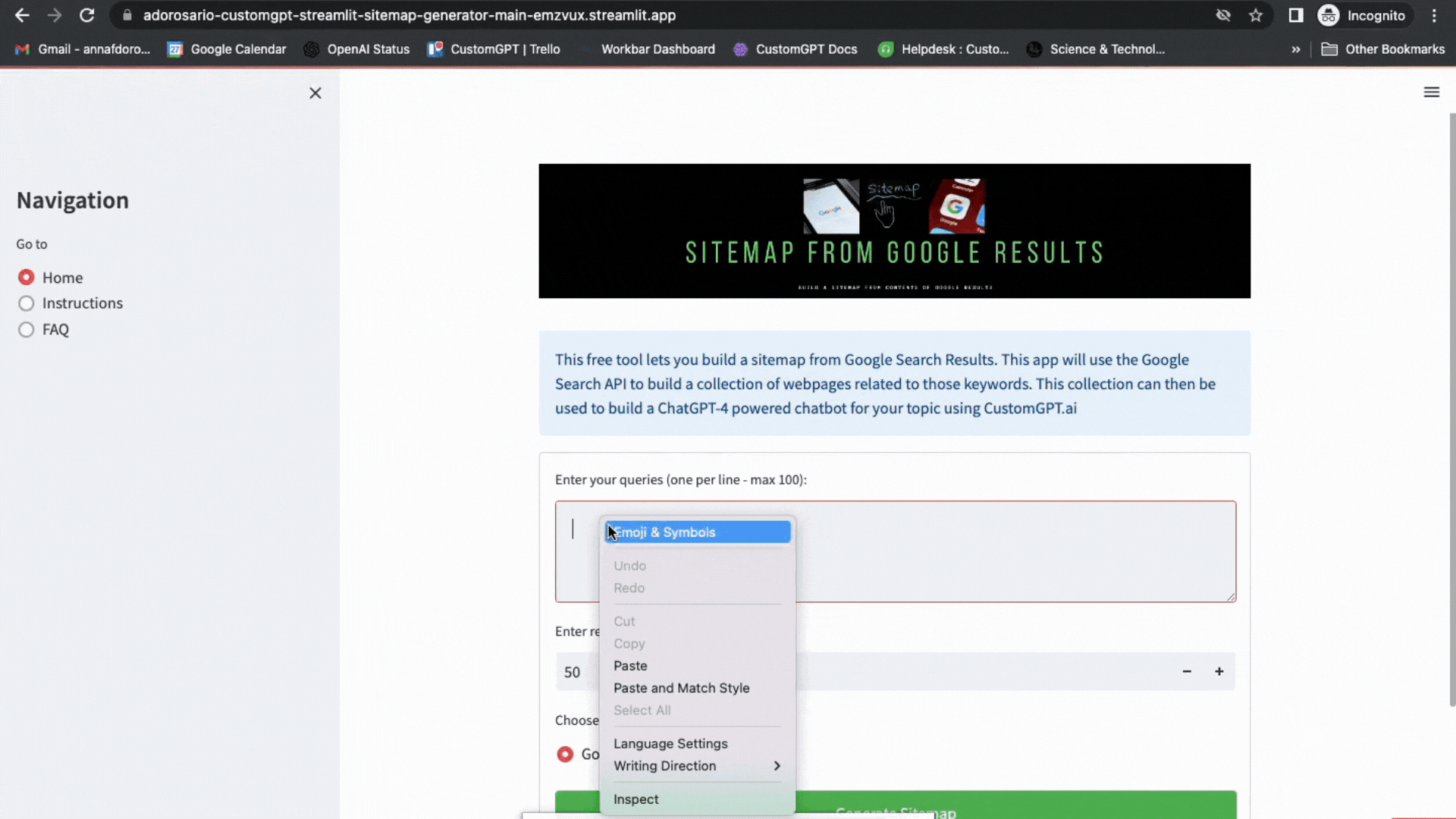Viewport: 1456px width, 819px height.
Task: Show hidden bookmarks with chevron
Action: [x=1296, y=49]
